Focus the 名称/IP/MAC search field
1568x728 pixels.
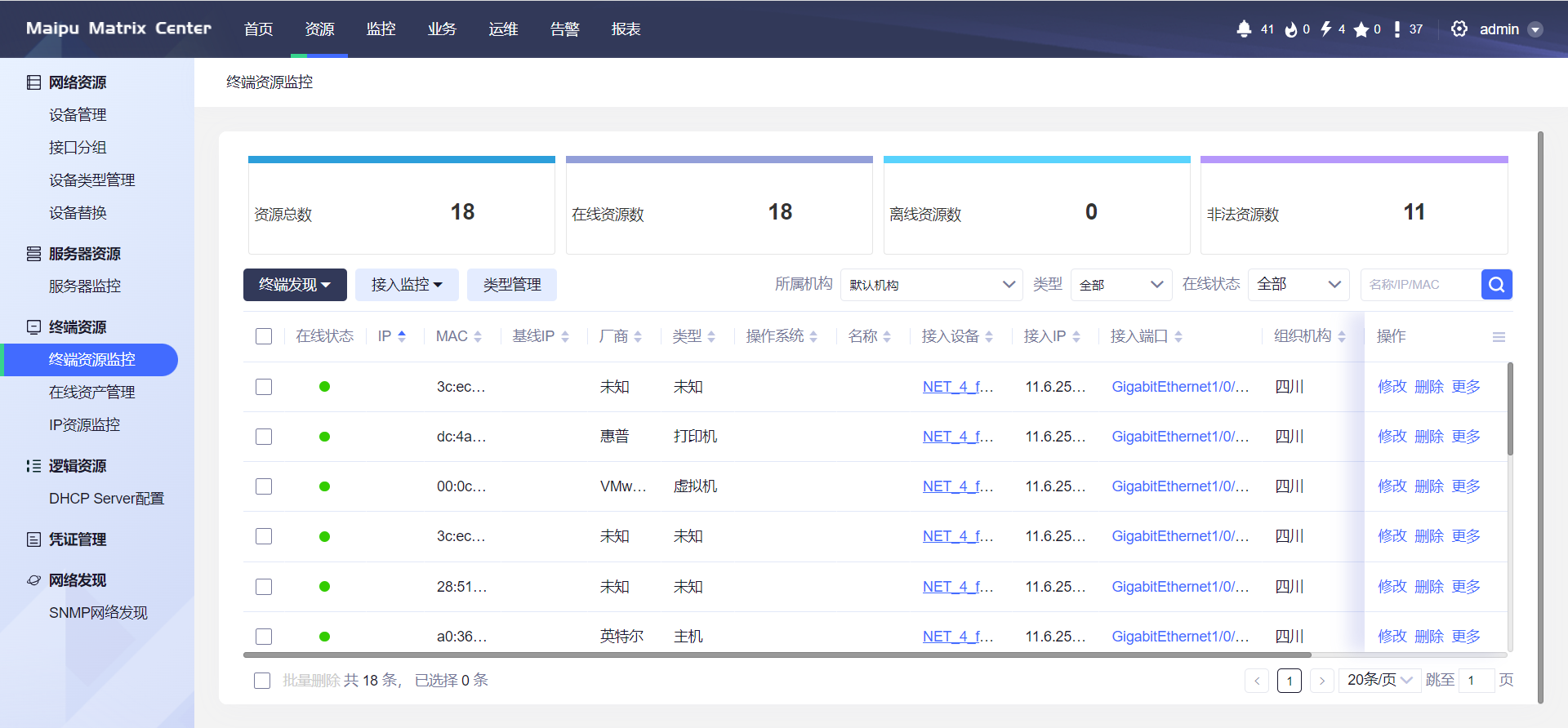(x=1421, y=285)
